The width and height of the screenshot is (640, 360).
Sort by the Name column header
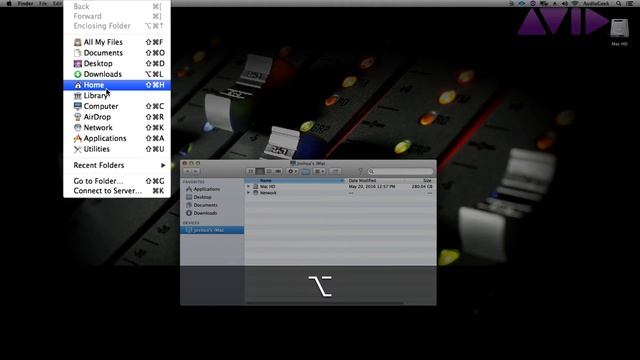(295, 180)
